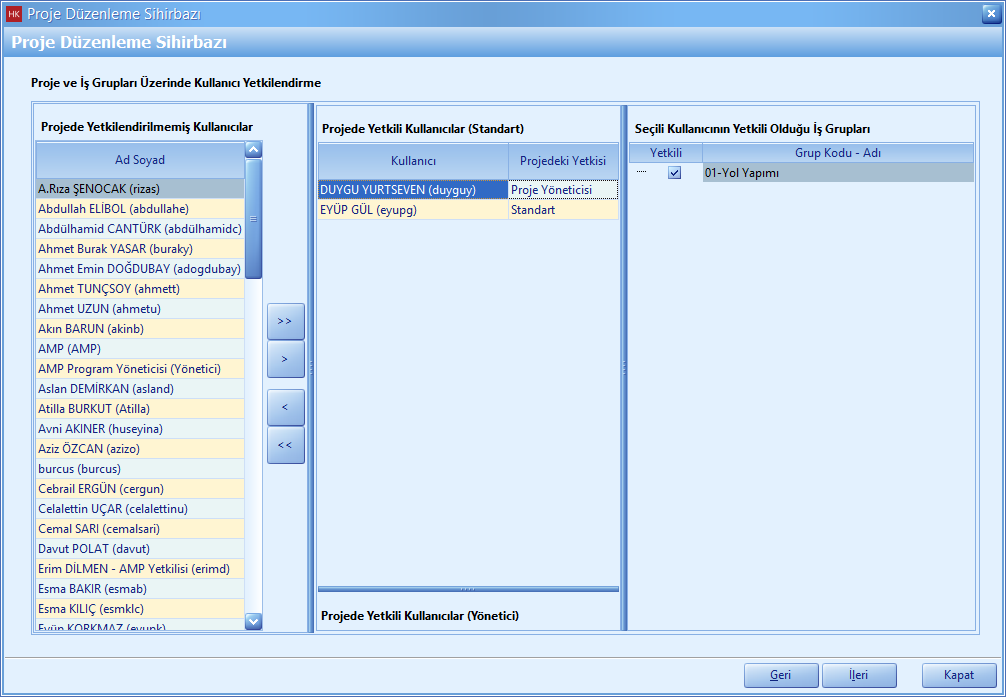Click the move single right (>) button

[x=285, y=359]
